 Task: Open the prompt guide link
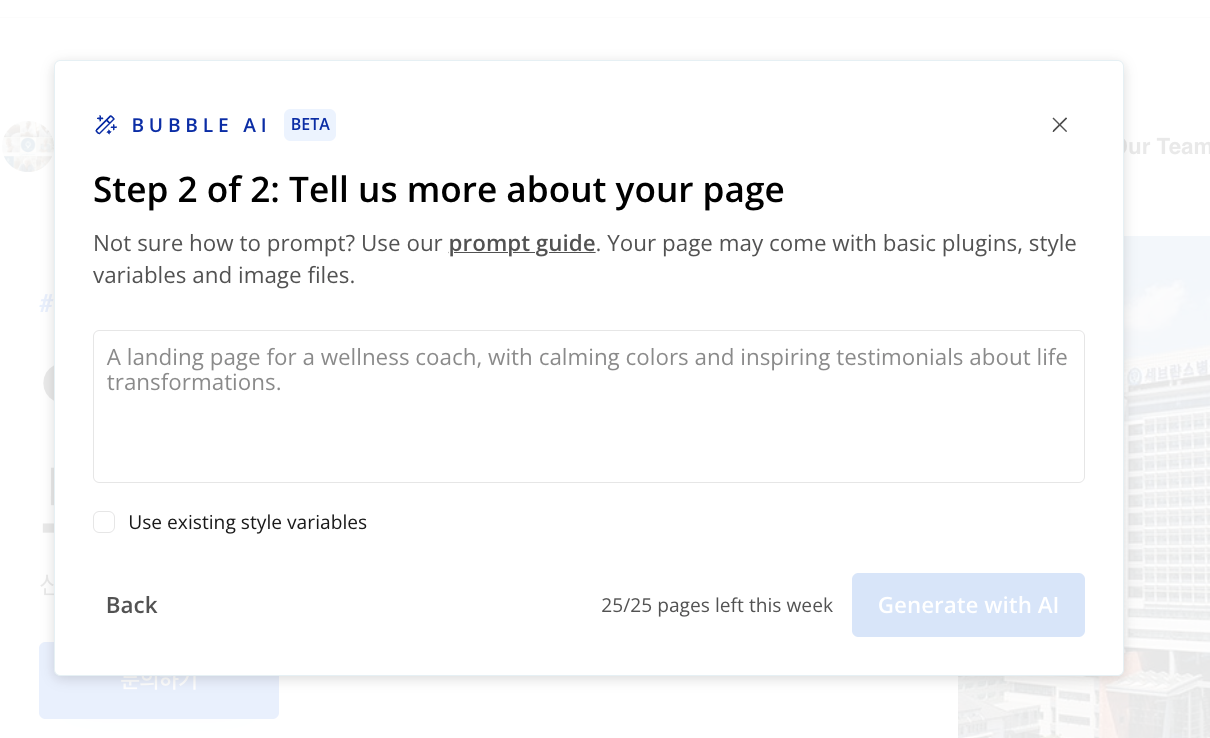pos(522,243)
